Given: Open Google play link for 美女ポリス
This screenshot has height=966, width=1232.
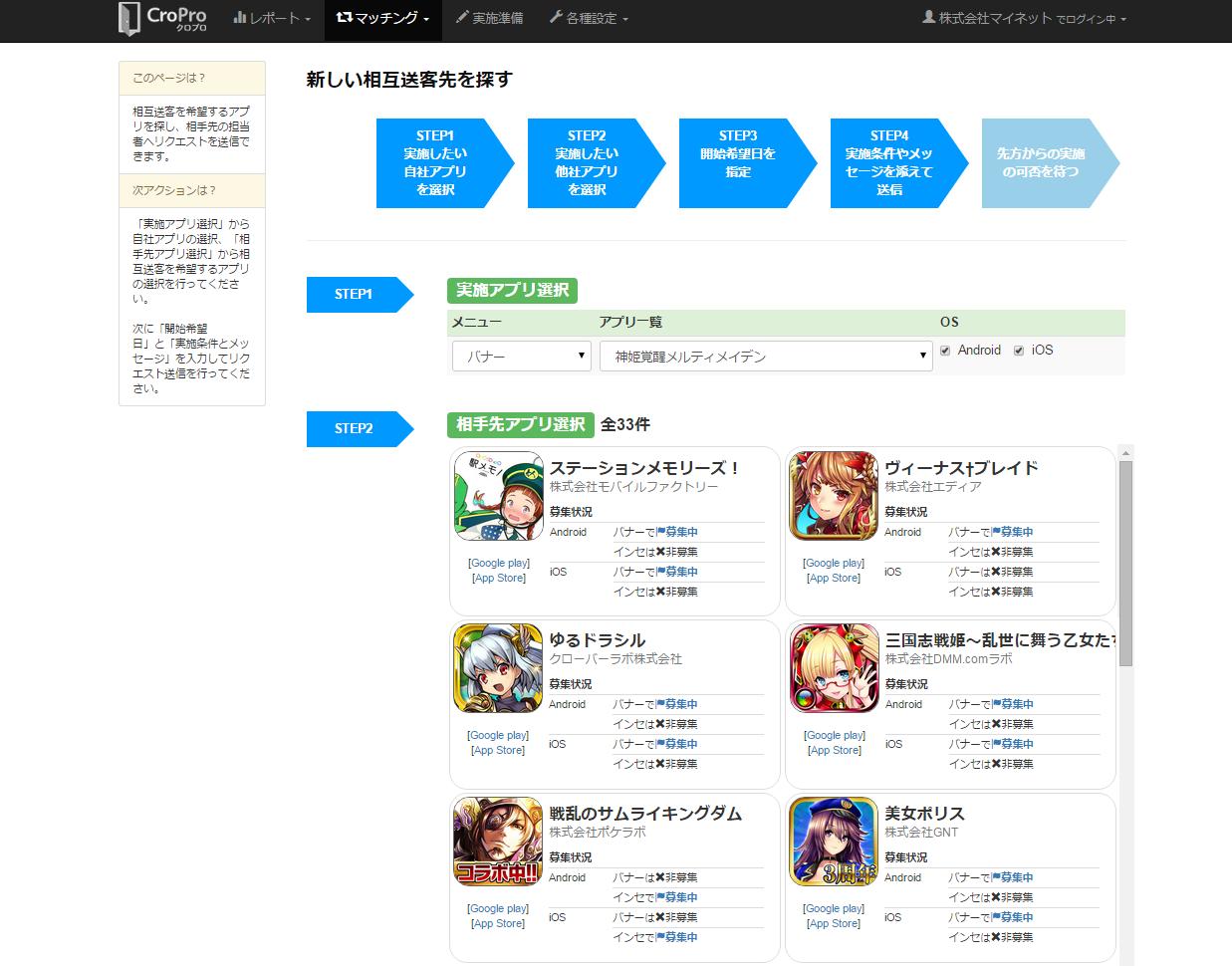Looking at the screenshot, I should tap(834, 908).
